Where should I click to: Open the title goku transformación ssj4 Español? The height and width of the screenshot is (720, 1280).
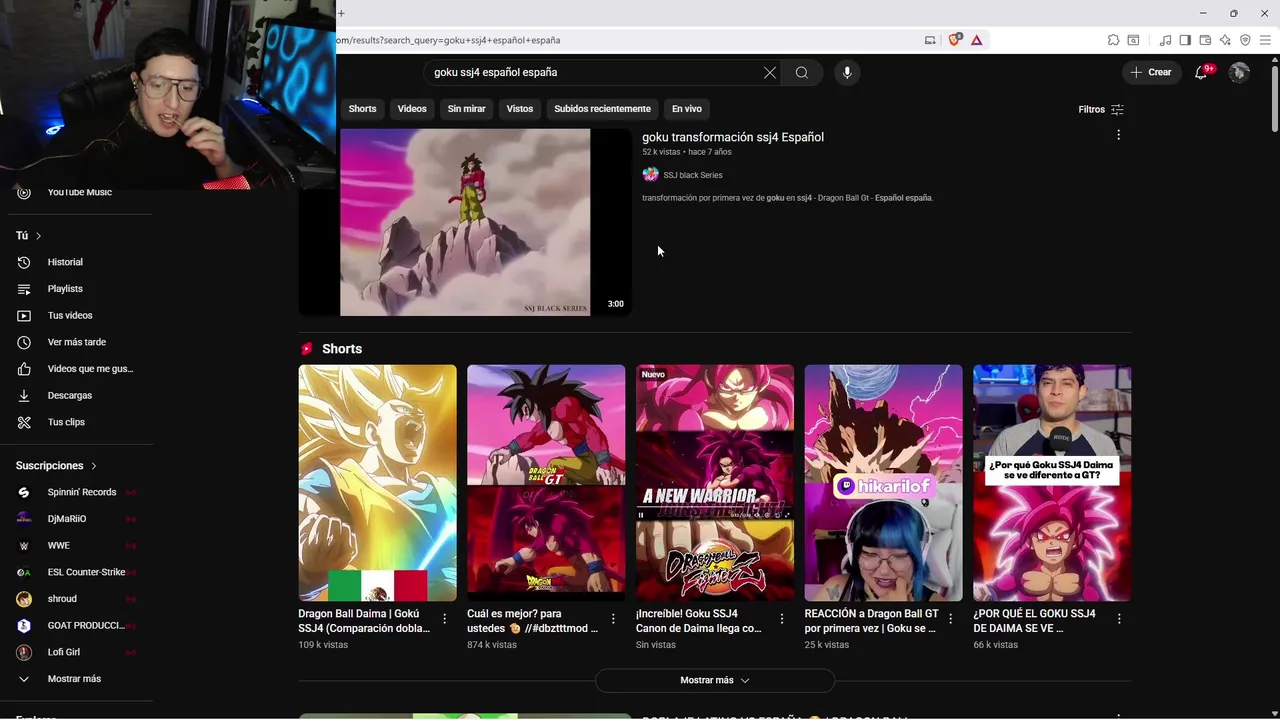733,137
